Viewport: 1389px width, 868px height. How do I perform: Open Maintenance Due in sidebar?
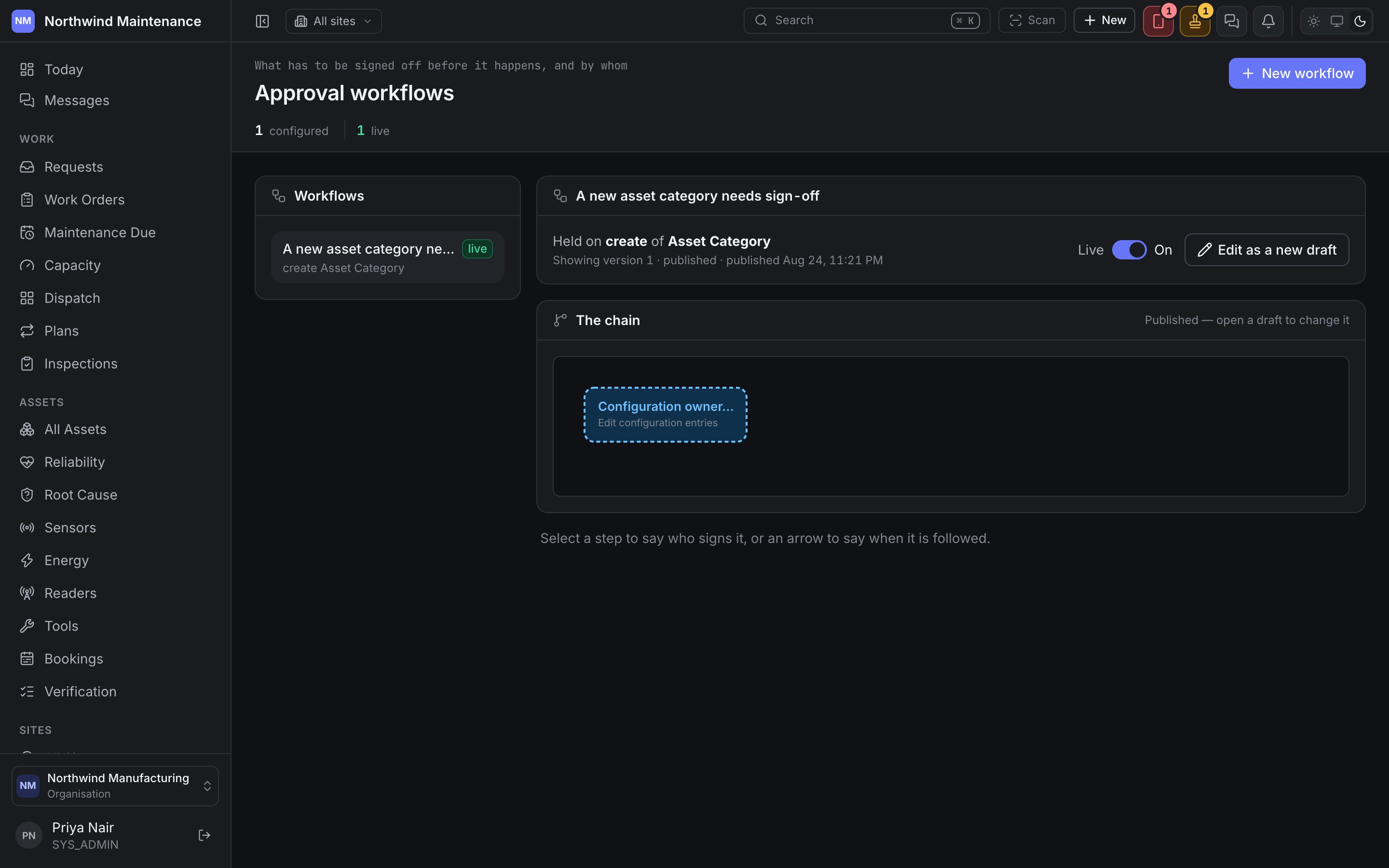[x=115, y=232]
